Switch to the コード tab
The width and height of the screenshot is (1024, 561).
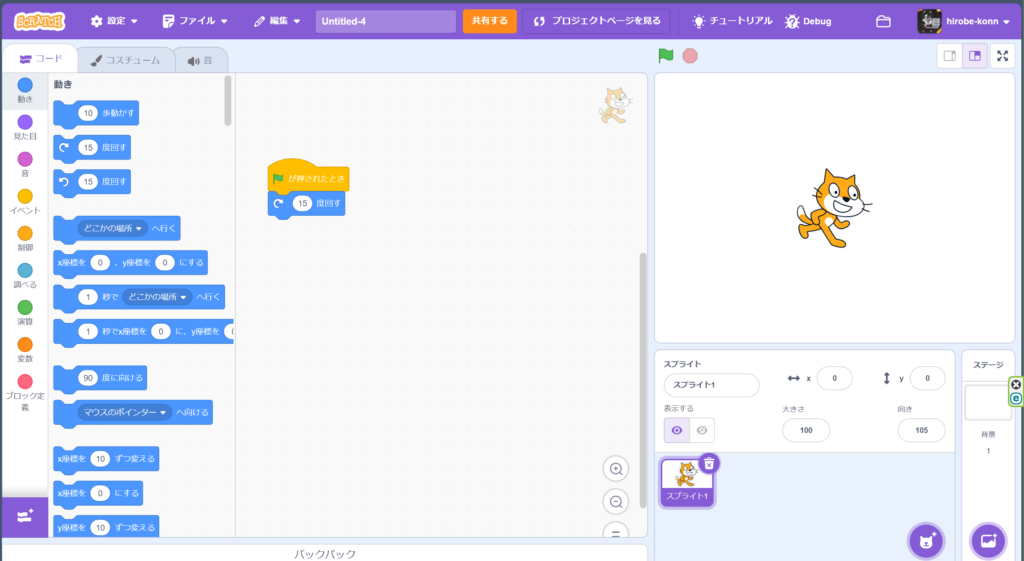coord(40,59)
